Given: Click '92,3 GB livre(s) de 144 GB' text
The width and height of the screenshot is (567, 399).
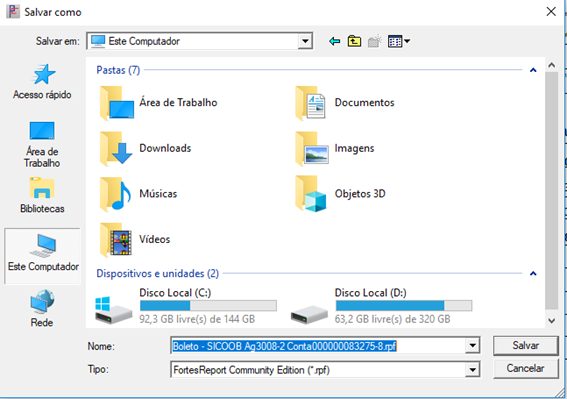Looking at the screenshot, I should (x=197, y=319).
